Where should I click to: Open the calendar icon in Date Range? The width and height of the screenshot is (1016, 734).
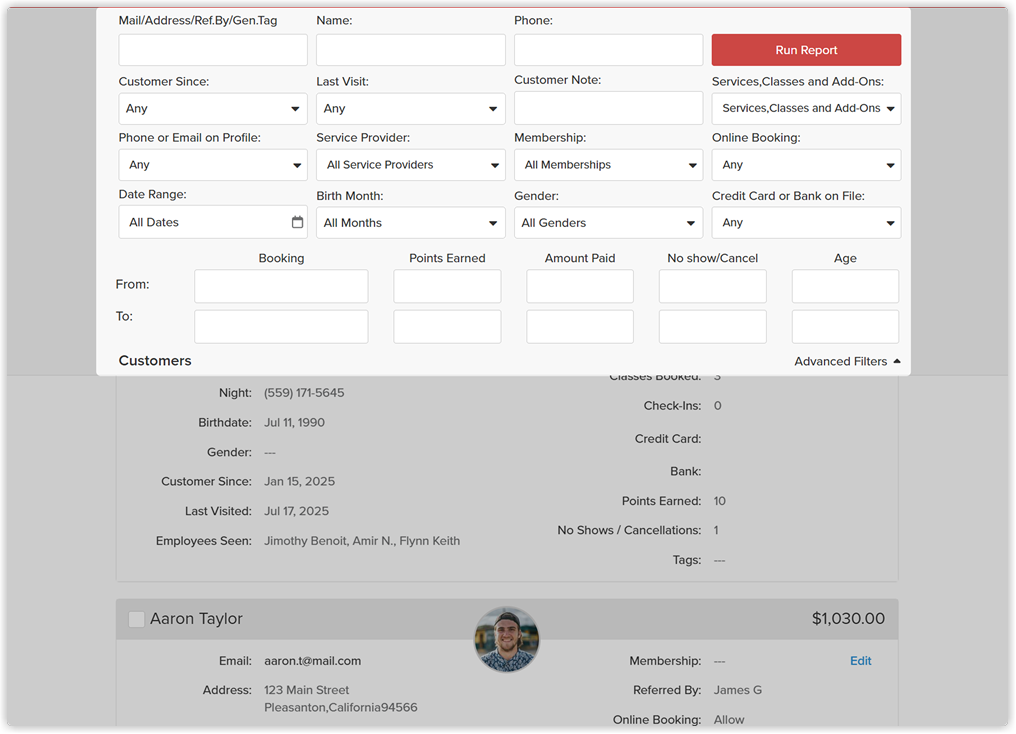pyautogui.click(x=297, y=222)
